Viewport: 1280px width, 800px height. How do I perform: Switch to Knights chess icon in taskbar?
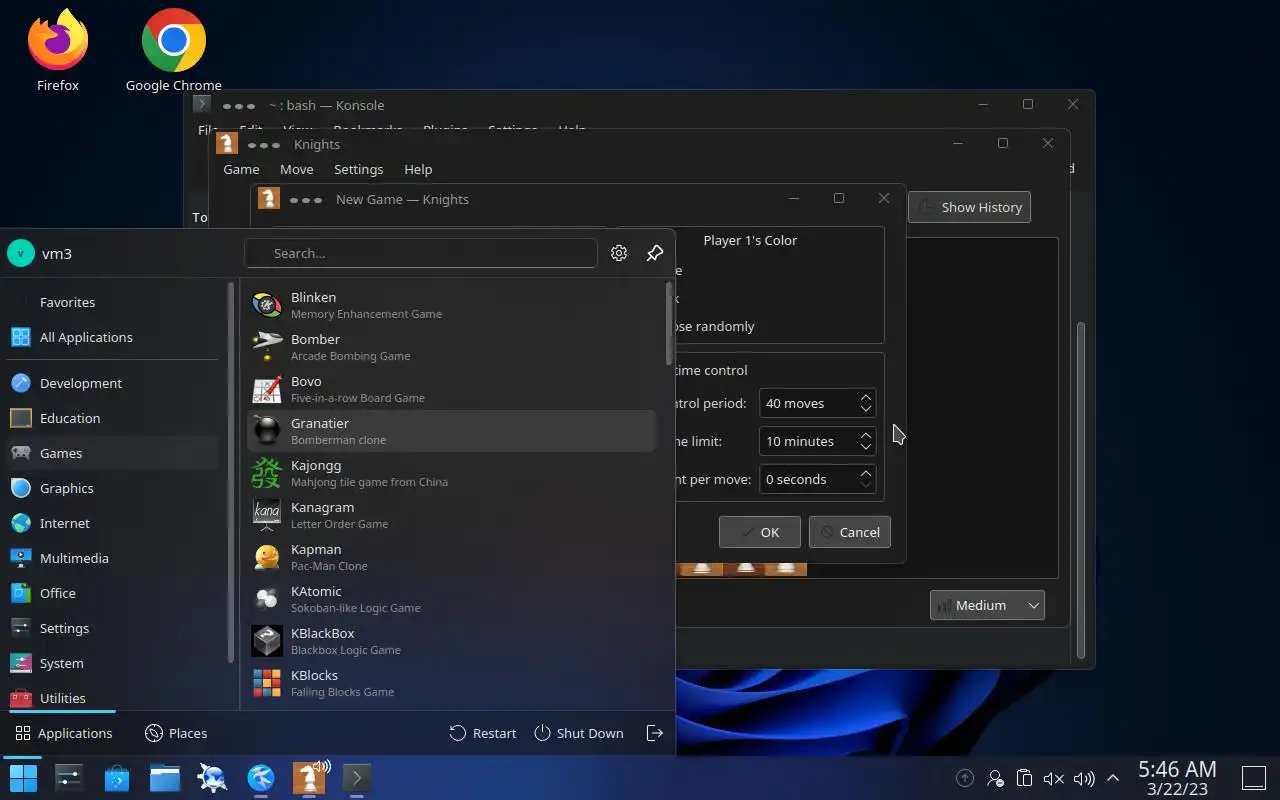(x=309, y=778)
